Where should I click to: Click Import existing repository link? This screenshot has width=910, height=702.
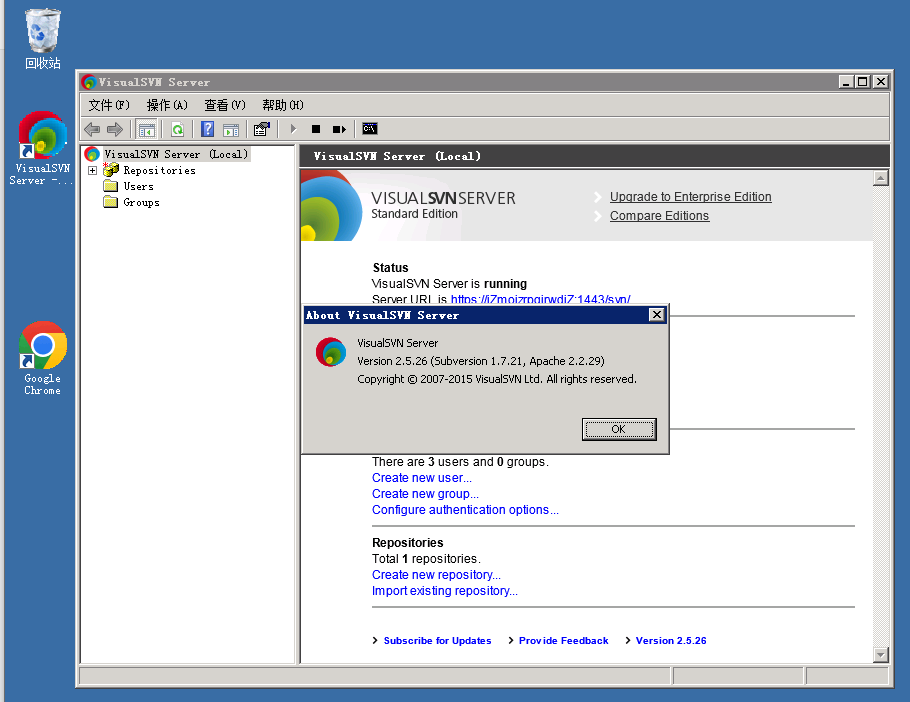[445, 591]
